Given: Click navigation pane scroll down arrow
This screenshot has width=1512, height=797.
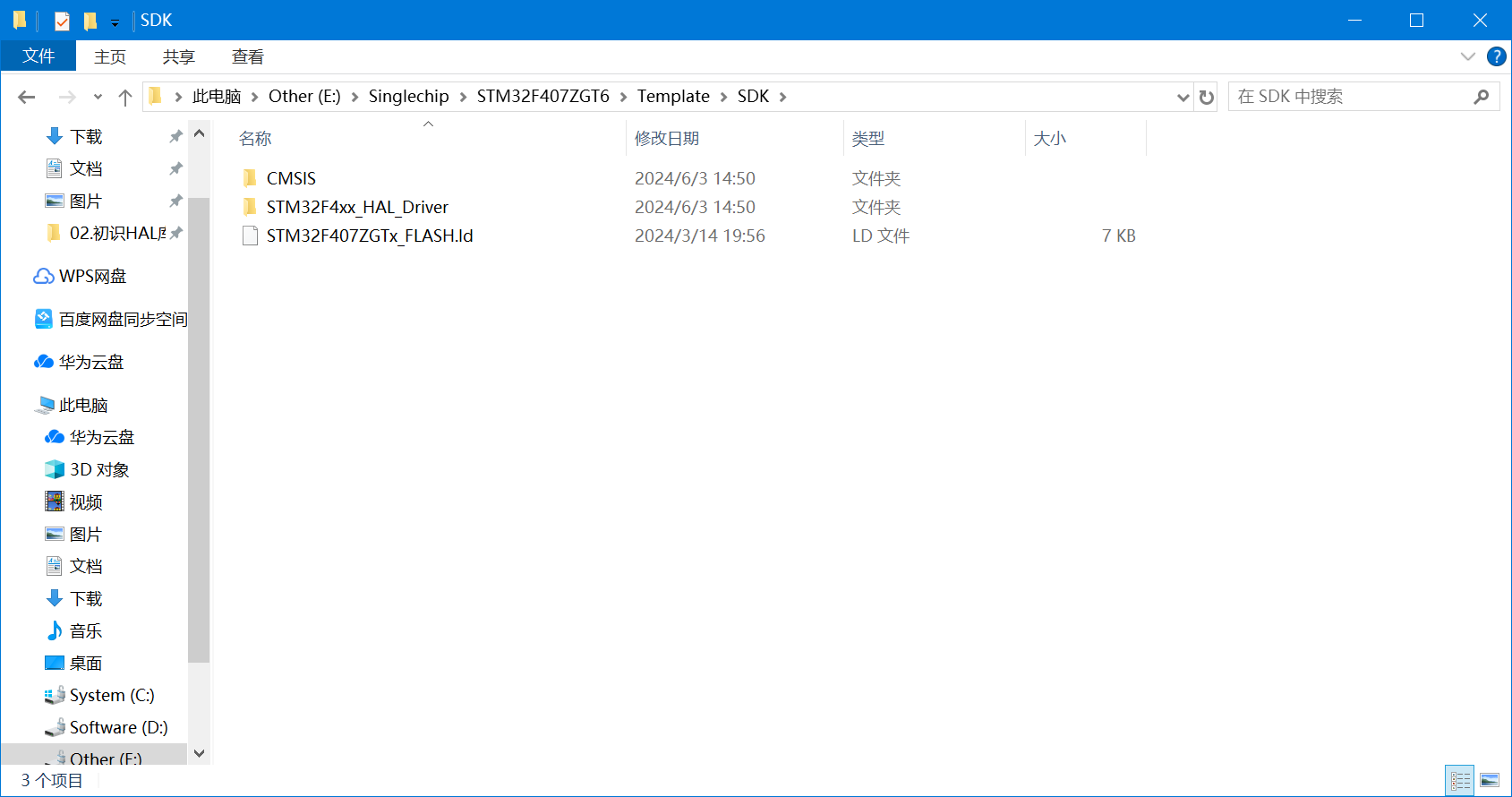Looking at the screenshot, I should coord(199,753).
